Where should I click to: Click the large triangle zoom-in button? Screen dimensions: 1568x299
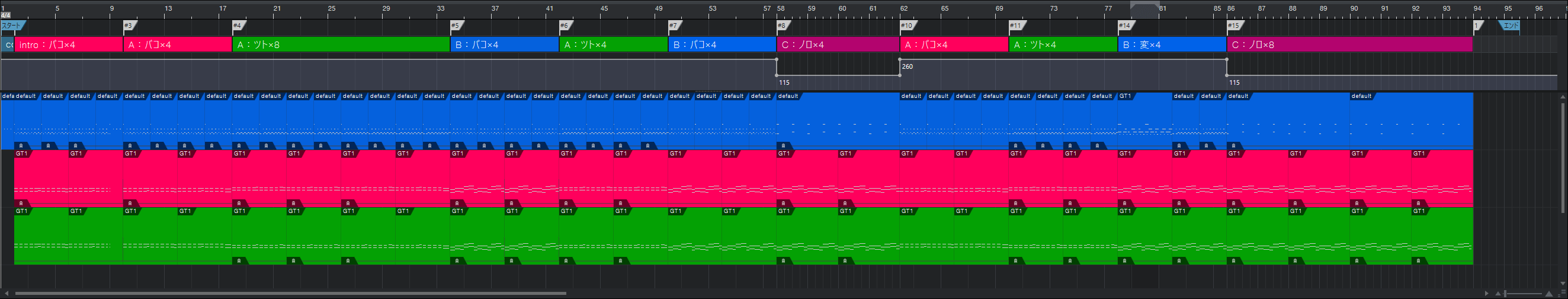coord(1549,294)
